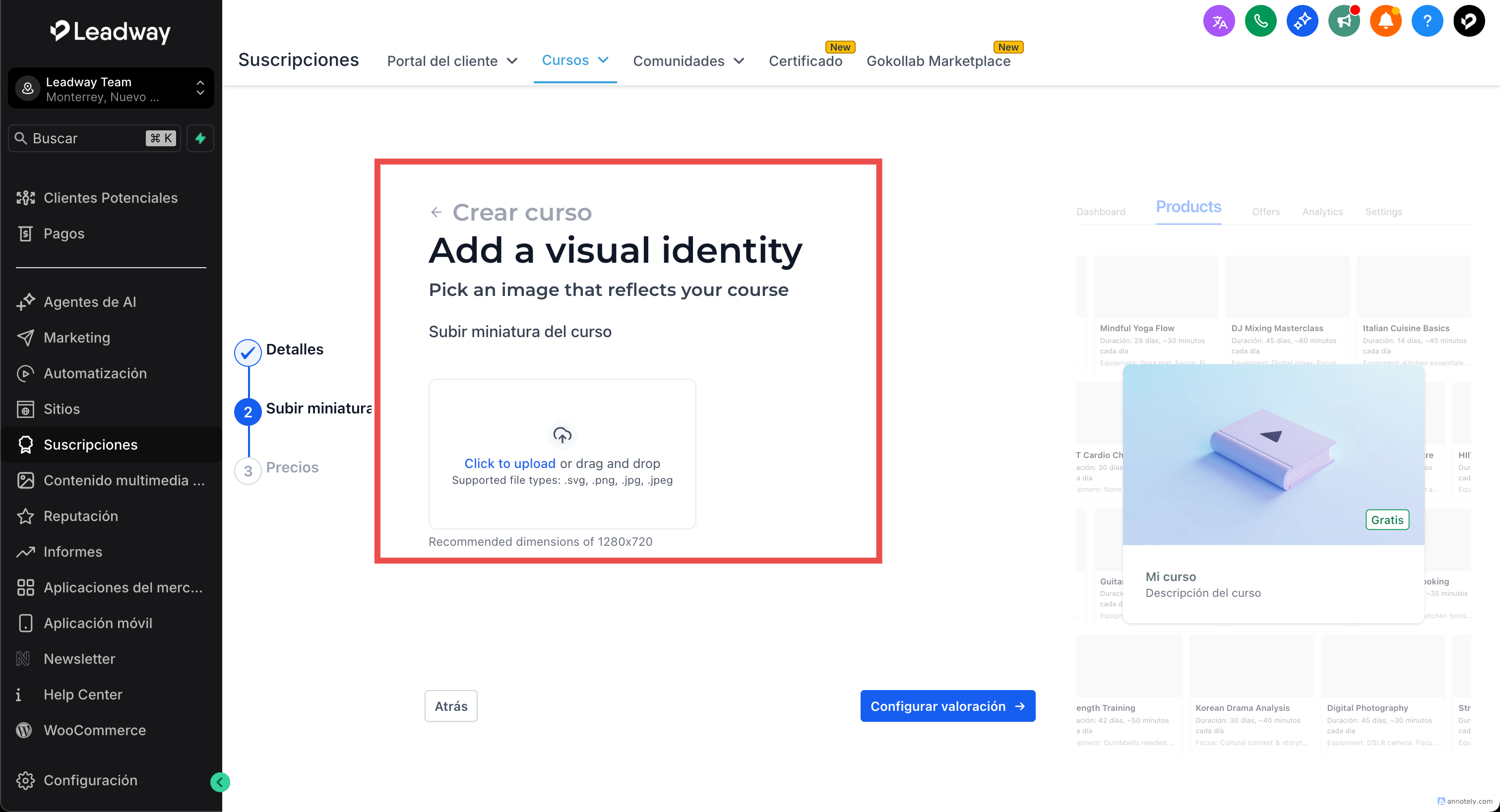
Task: Open the orange notifications bell
Action: coord(1385,21)
